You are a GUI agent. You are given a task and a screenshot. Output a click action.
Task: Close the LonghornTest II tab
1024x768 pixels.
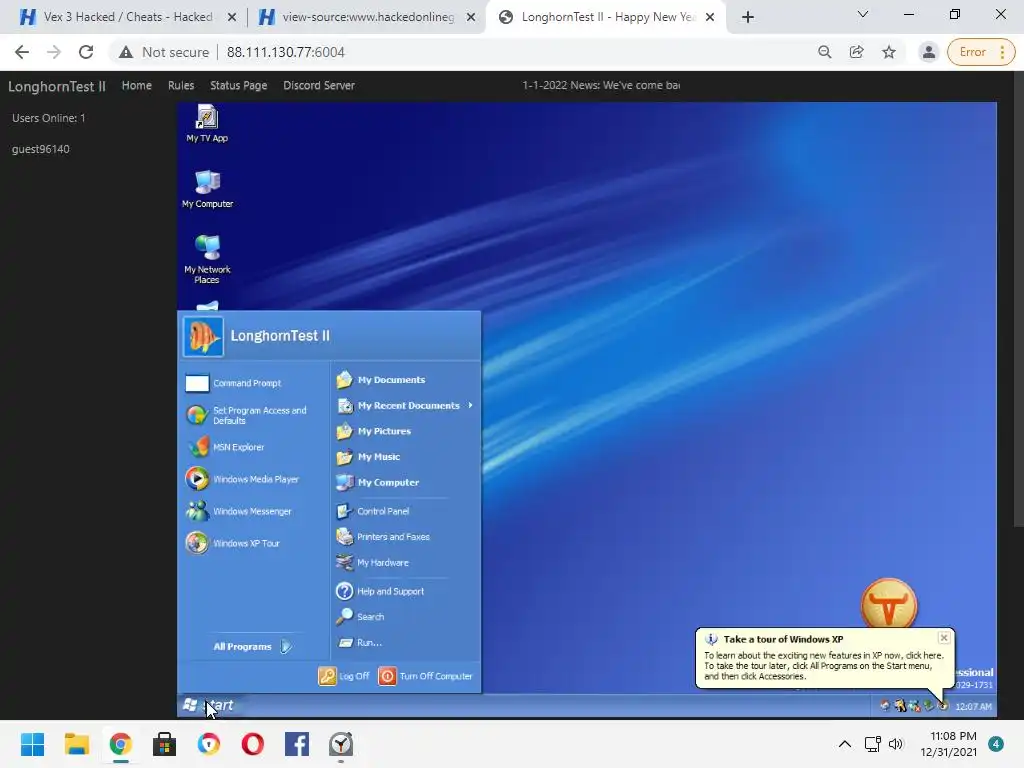point(710,17)
